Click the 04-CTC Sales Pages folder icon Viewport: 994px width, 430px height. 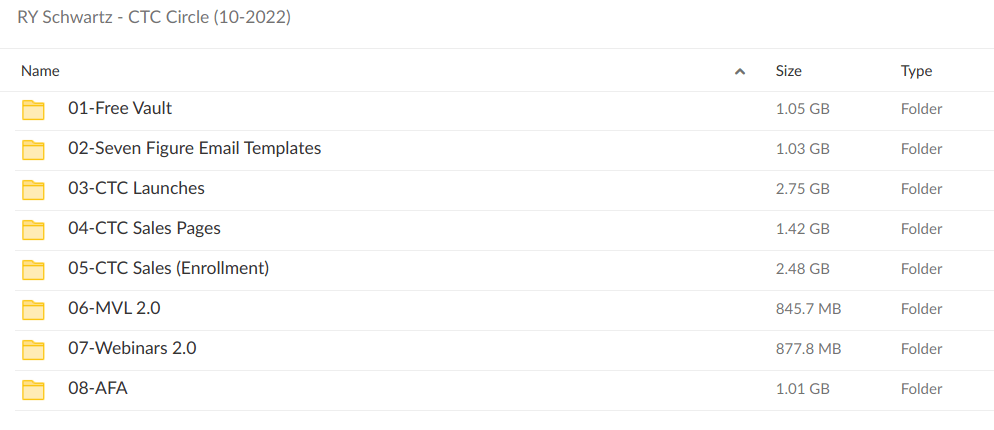click(x=34, y=229)
